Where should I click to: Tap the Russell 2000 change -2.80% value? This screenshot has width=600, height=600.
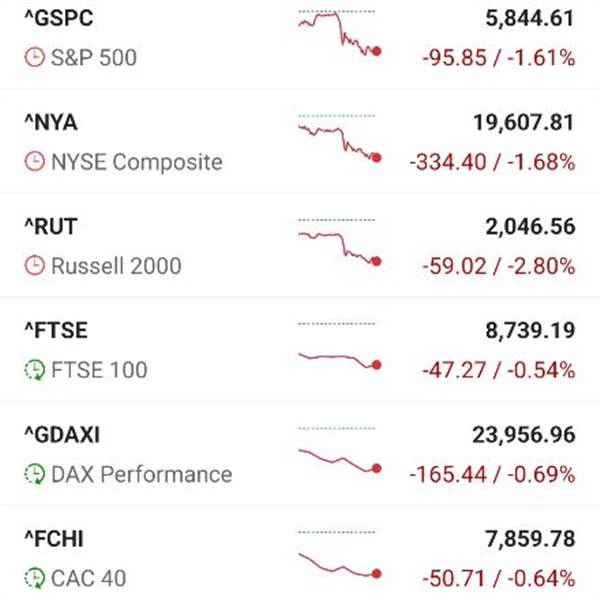point(541,266)
